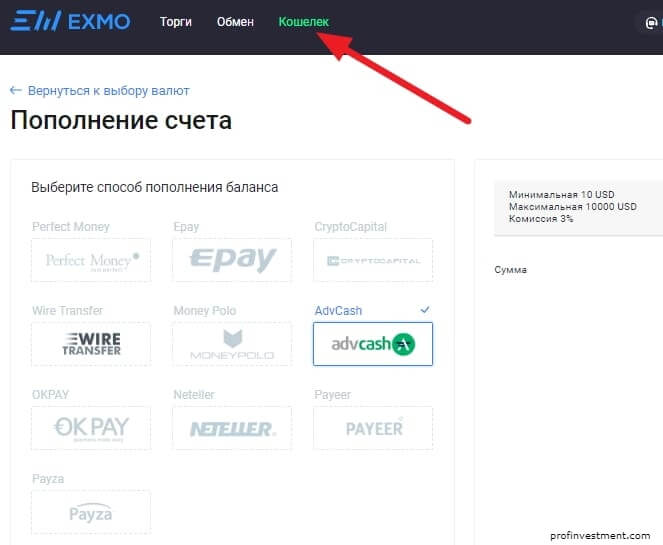Click the Perfect Money label text
This screenshot has height=545, width=663.
[71, 227]
